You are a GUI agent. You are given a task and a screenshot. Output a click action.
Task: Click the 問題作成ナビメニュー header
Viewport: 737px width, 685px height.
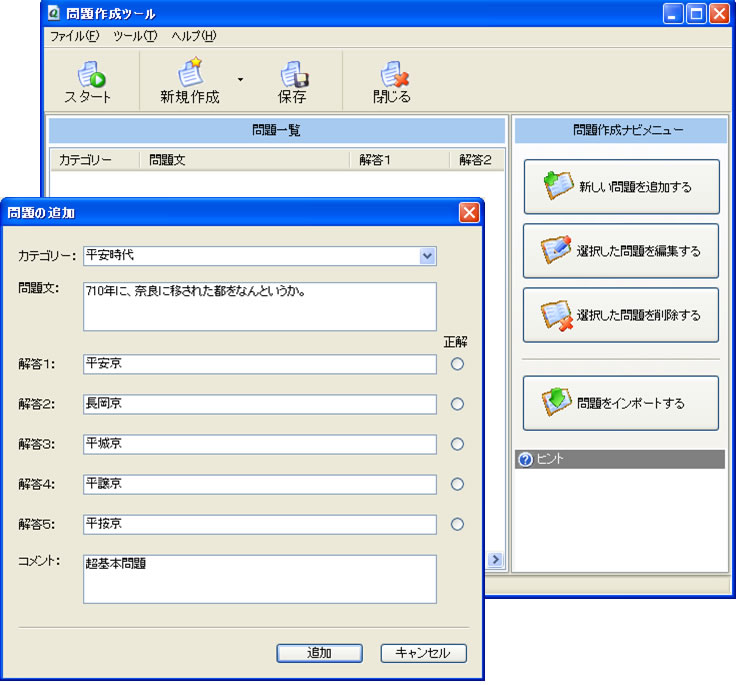[x=621, y=130]
